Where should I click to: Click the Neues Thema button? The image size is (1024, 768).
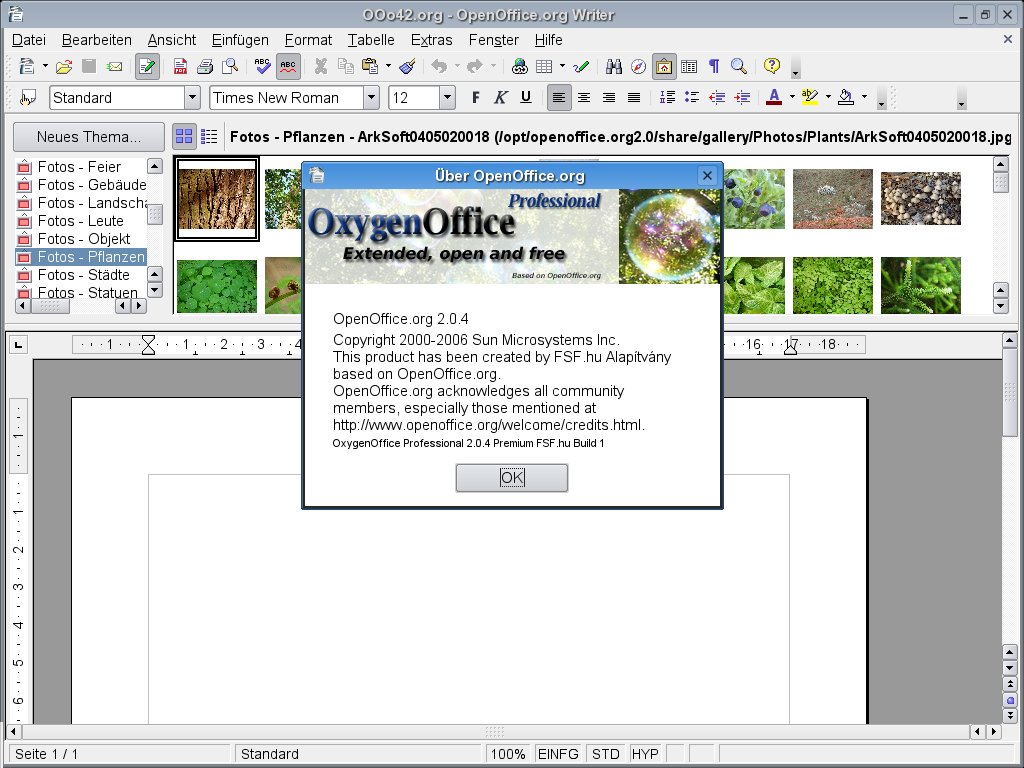88,136
